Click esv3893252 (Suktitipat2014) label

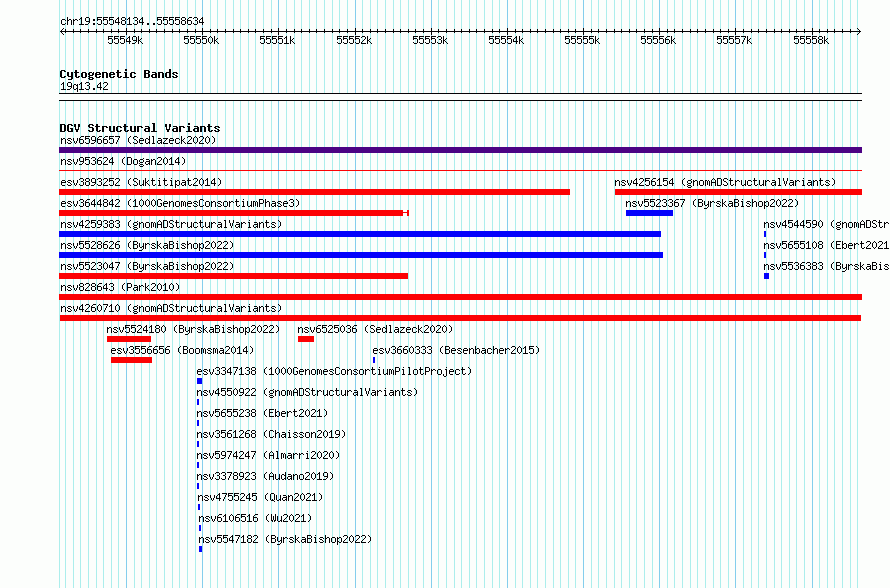coord(141,182)
